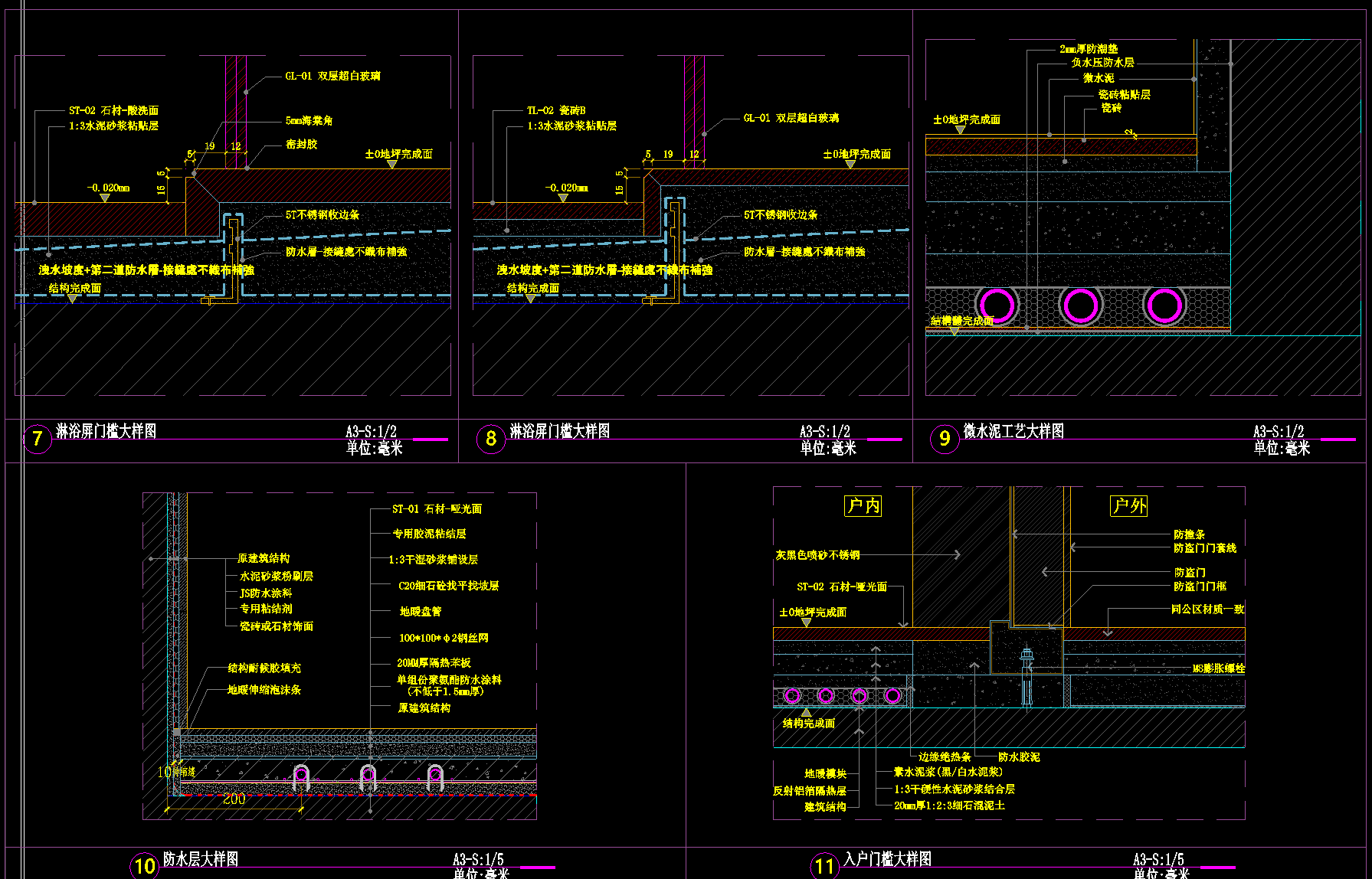Image resolution: width=1372 pixels, height=879 pixels.
Task: Select the ST-02 石材-酸洗面 annotation
Action: (113, 110)
